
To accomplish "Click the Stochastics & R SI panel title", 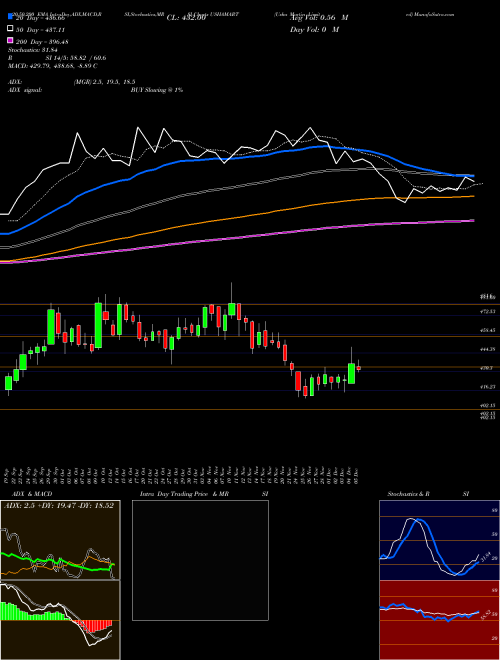I will click(x=428, y=494).
